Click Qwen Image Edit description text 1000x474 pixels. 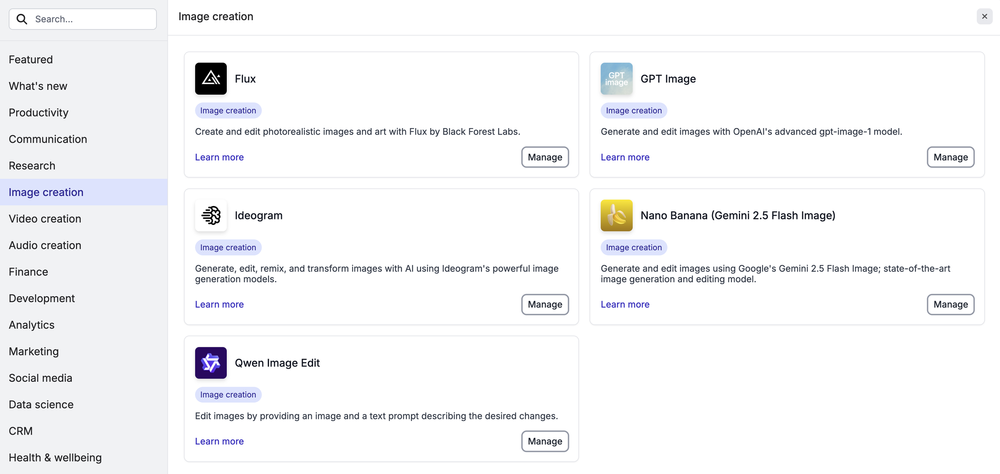(x=376, y=416)
